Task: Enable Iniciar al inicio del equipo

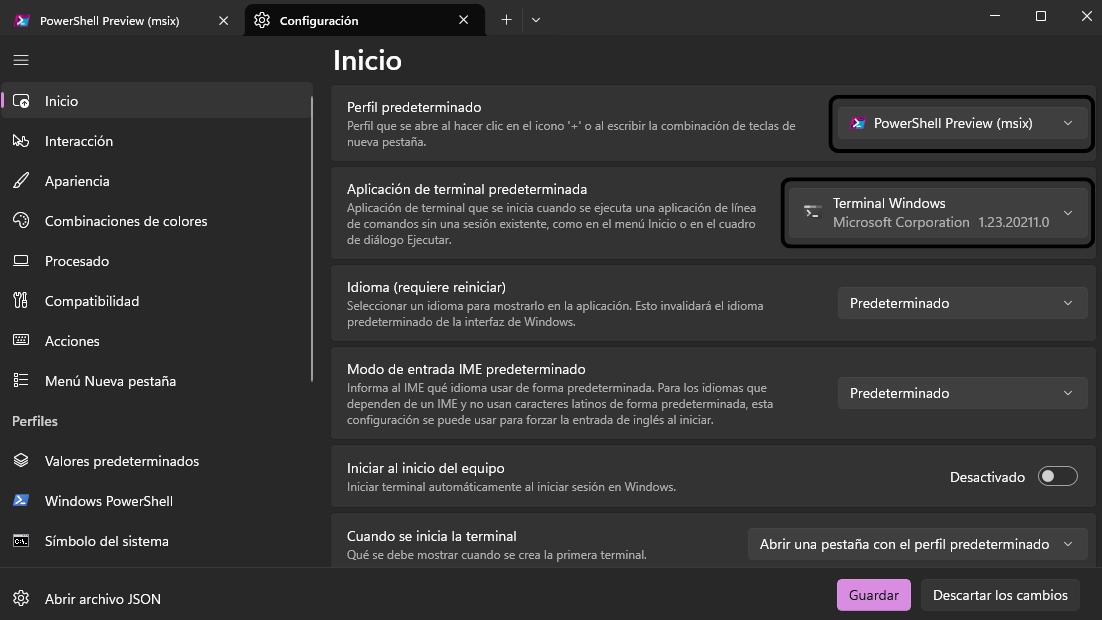Action: tap(1057, 476)
